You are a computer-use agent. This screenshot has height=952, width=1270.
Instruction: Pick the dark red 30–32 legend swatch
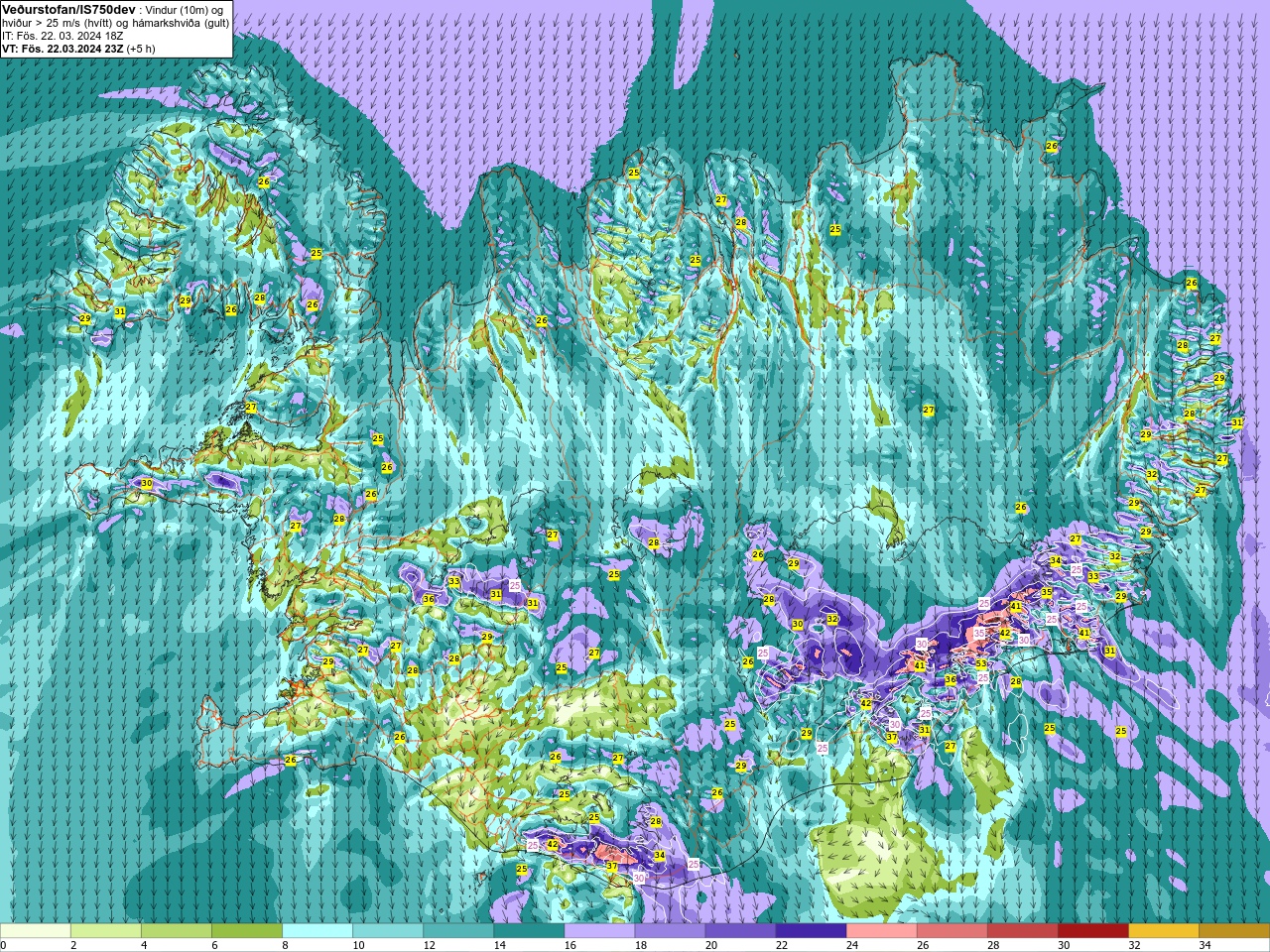pos(1092,931)
